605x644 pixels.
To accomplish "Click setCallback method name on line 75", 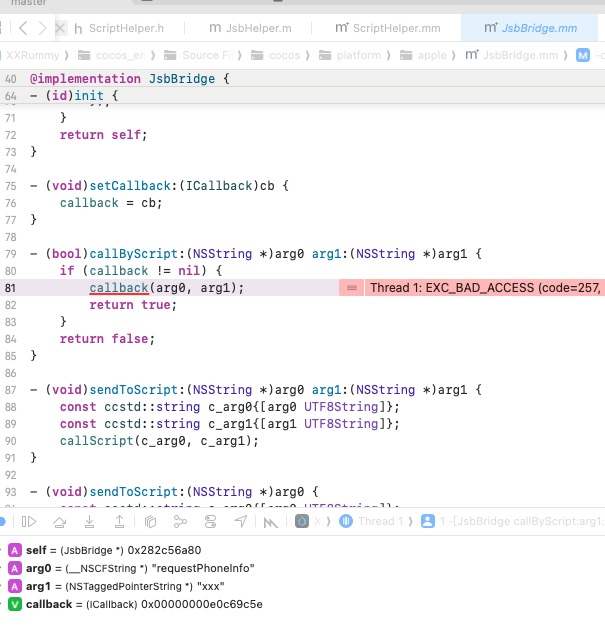I will click(130, 186).
